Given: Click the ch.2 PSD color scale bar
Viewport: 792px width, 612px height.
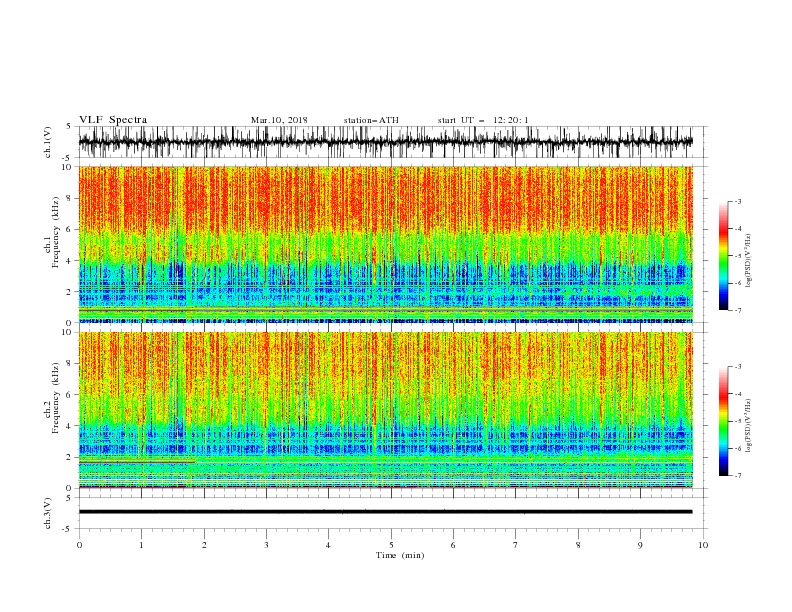Looking at the screenshot, I should pyautogui.click(x=723, y=421).
